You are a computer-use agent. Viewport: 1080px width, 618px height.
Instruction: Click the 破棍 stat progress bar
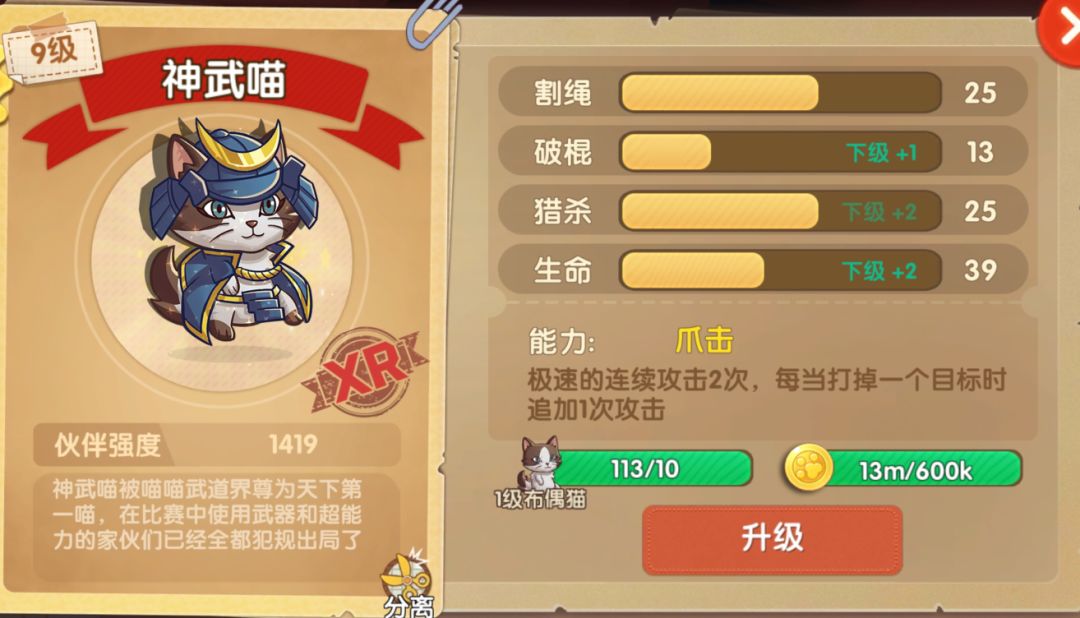(x=780, y=152)
